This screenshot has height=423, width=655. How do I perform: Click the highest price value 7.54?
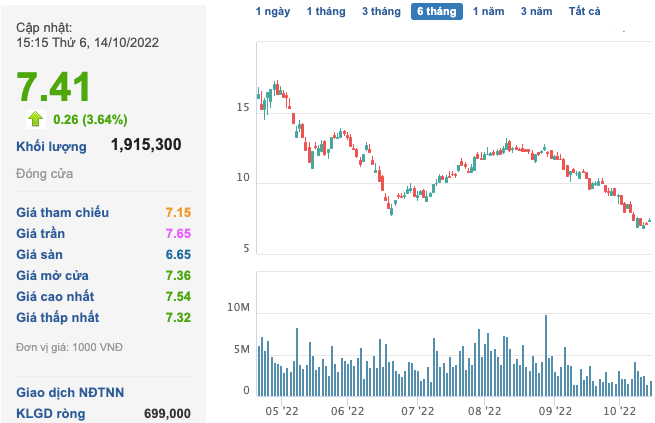pyautogui.click(x=177, y=296)
